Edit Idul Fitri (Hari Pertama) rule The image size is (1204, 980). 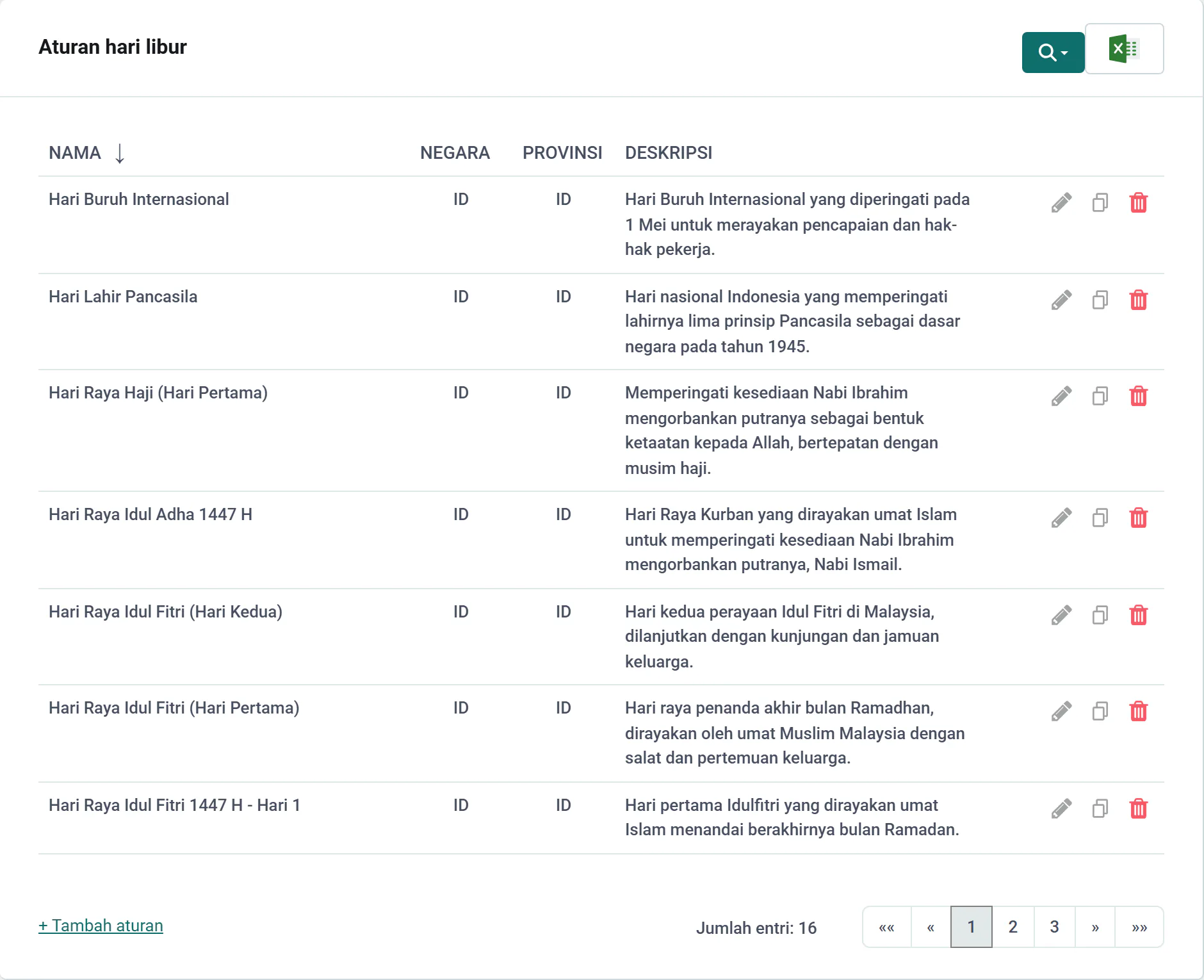coord(1061,711)
